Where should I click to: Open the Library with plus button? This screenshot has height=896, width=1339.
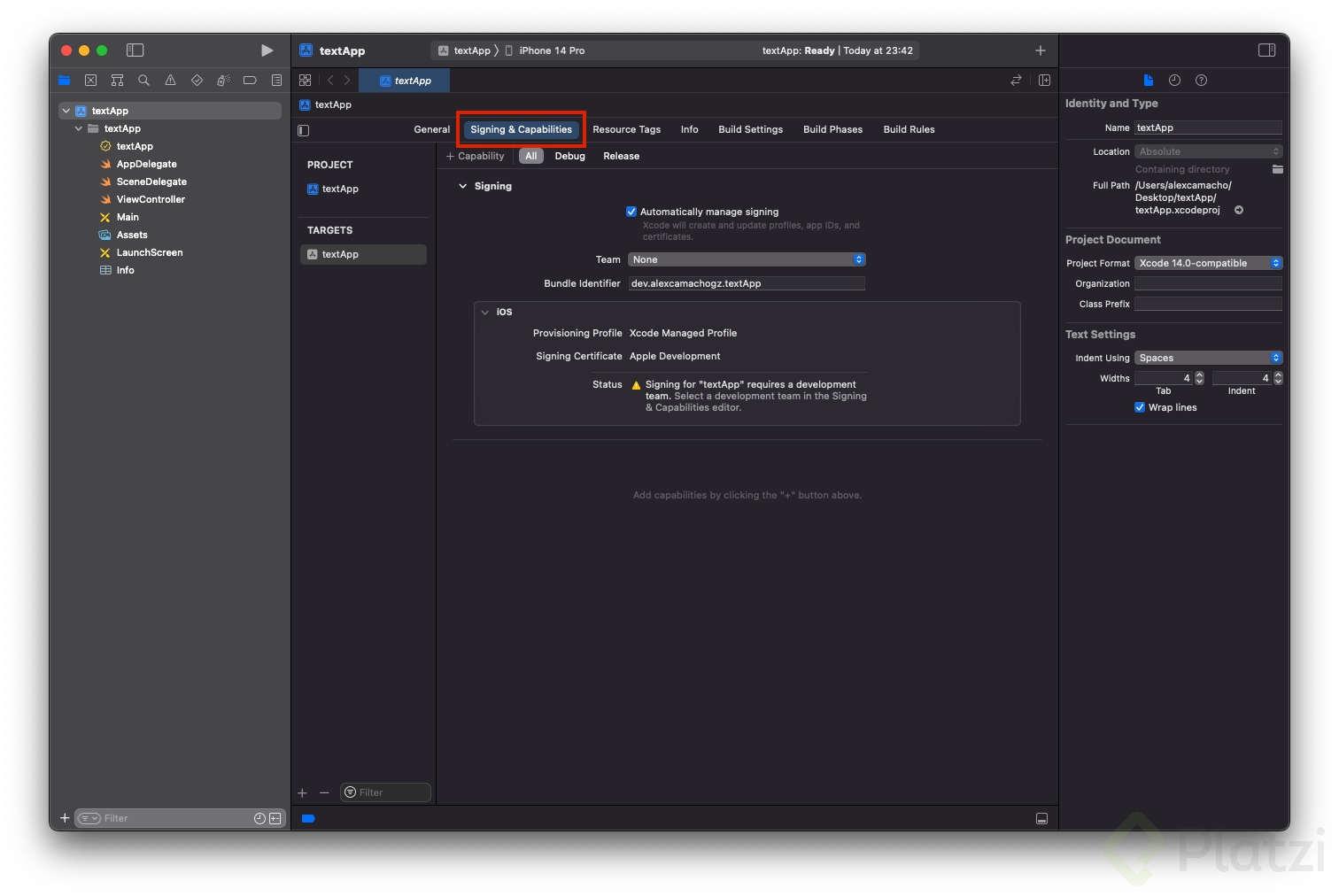point(1041,50)
